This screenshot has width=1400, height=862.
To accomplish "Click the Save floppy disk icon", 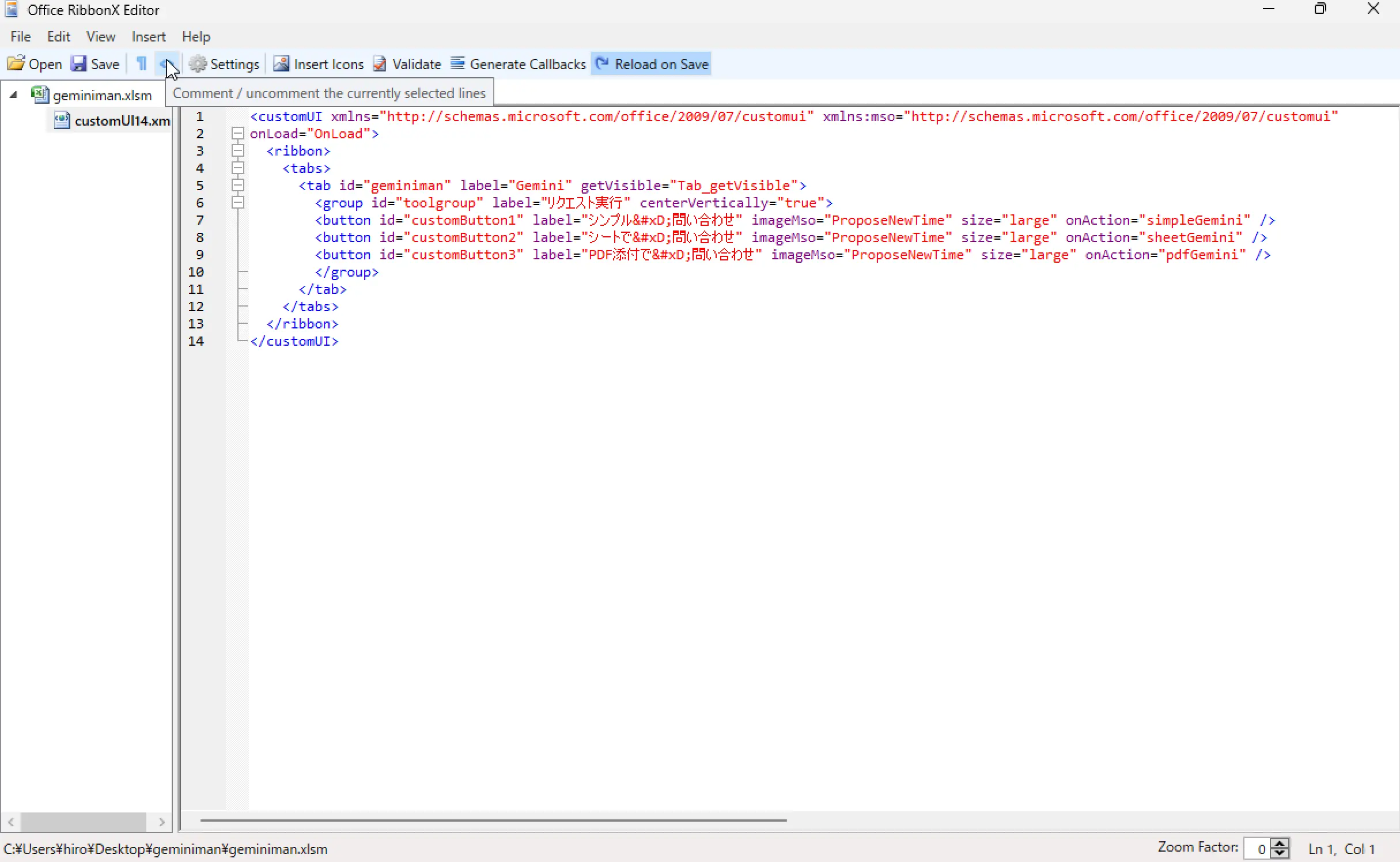I will tap(78, 64).
